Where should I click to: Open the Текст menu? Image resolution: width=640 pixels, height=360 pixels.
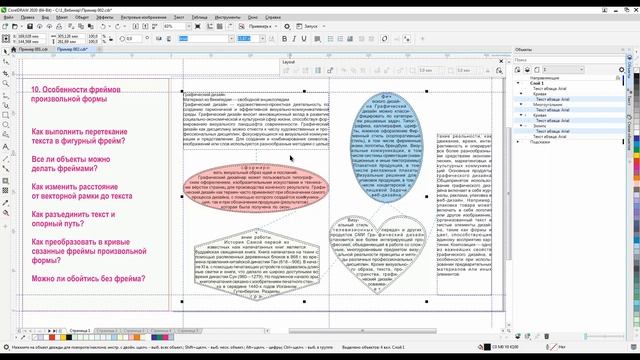[x=179, y=18]
